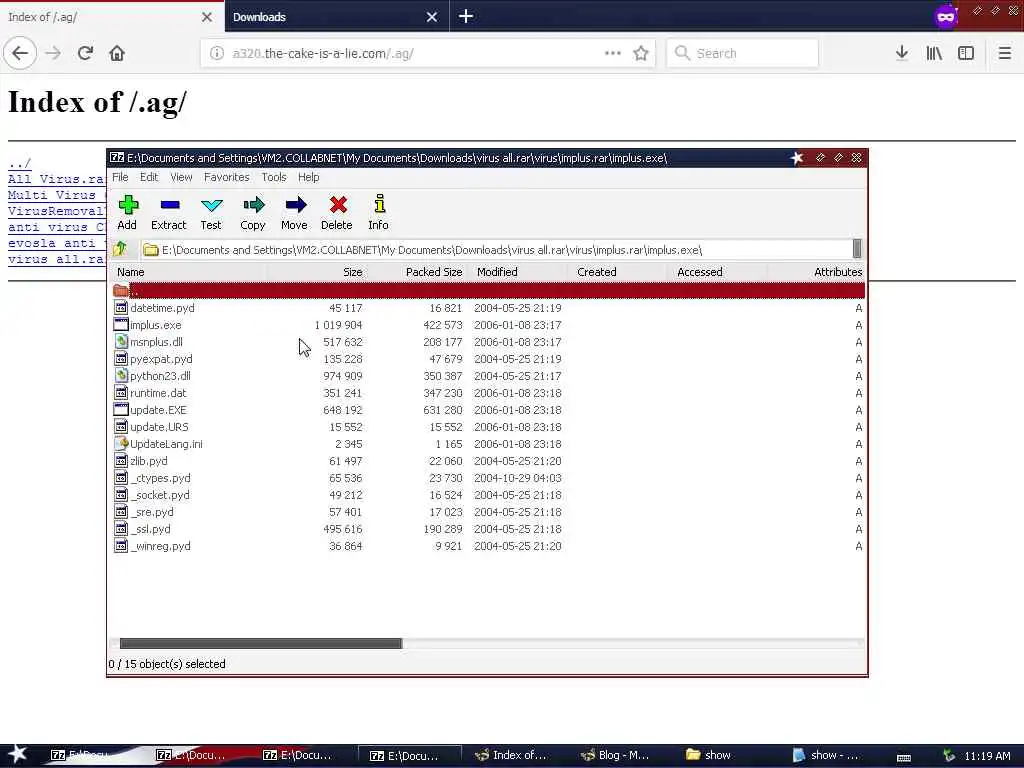Click the Multi Virus link on web page
1024x768 pixels.
pyautogui.click(x=57, y=195)
